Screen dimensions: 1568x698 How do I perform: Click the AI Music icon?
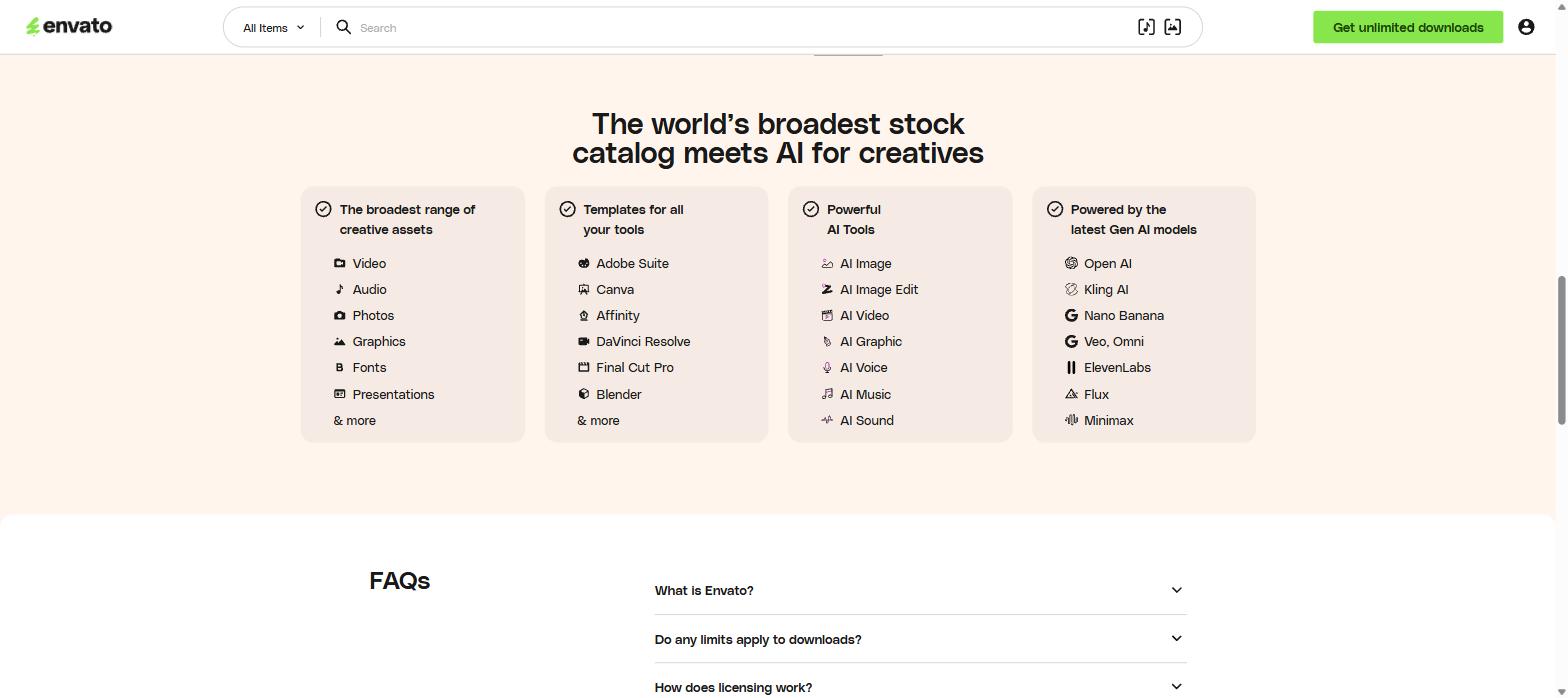[827, 394]
